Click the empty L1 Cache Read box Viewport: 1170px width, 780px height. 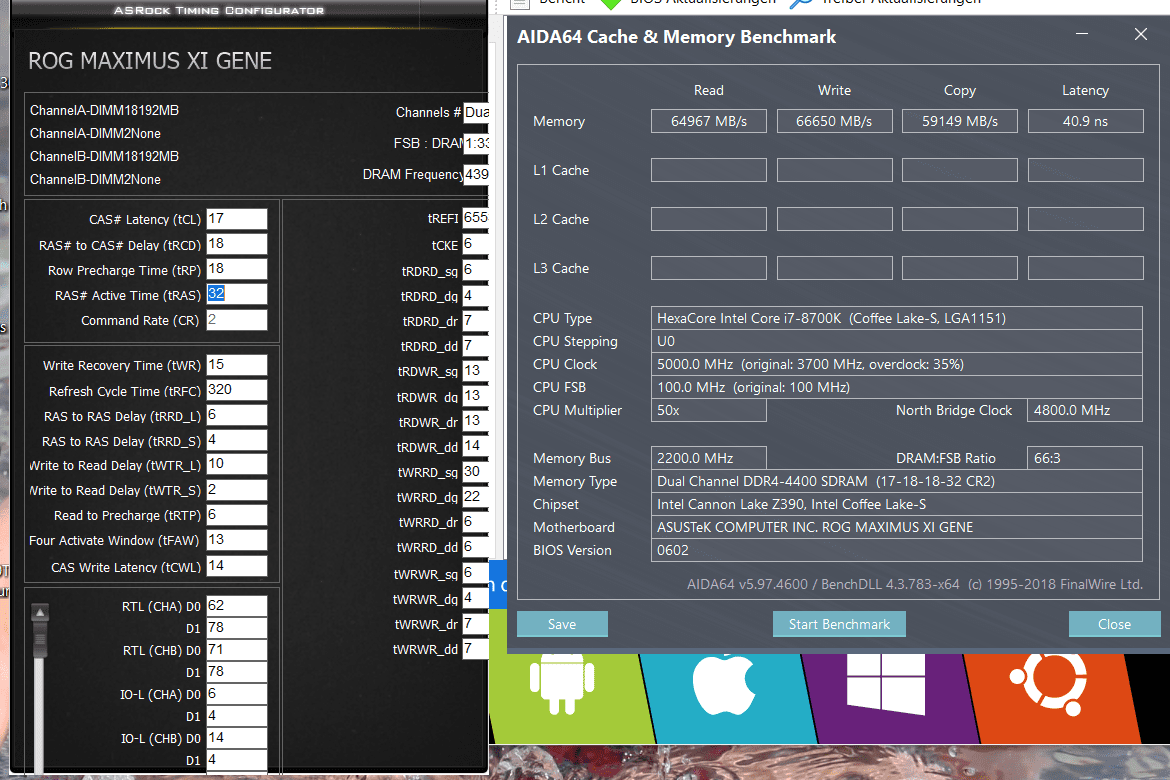[x=708, y=169]
